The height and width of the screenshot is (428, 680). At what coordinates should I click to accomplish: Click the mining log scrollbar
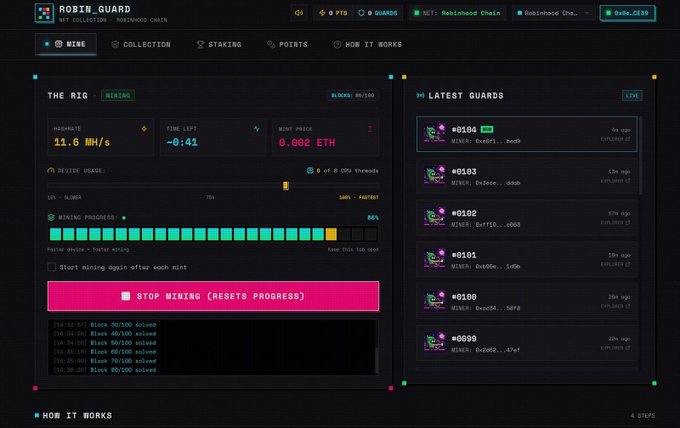376,359
